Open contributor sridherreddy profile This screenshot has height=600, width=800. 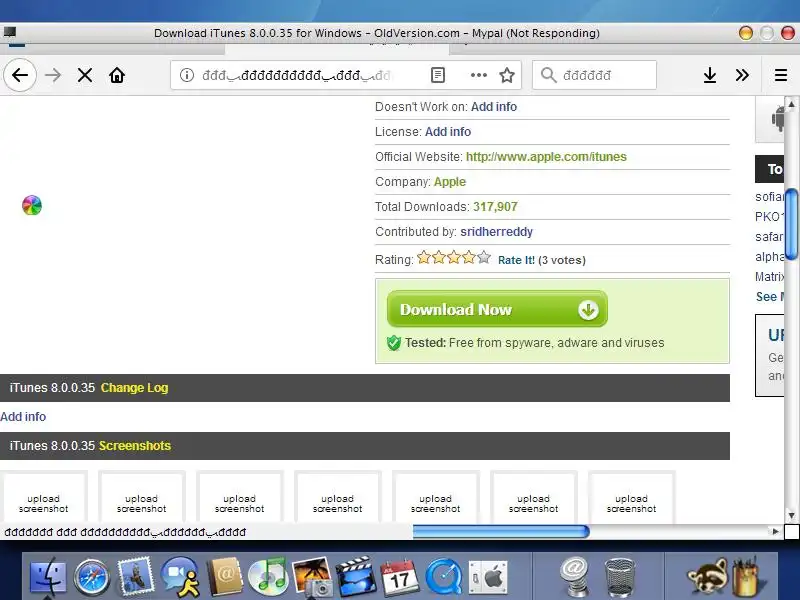pyautogui.click(x=496, y=232)
